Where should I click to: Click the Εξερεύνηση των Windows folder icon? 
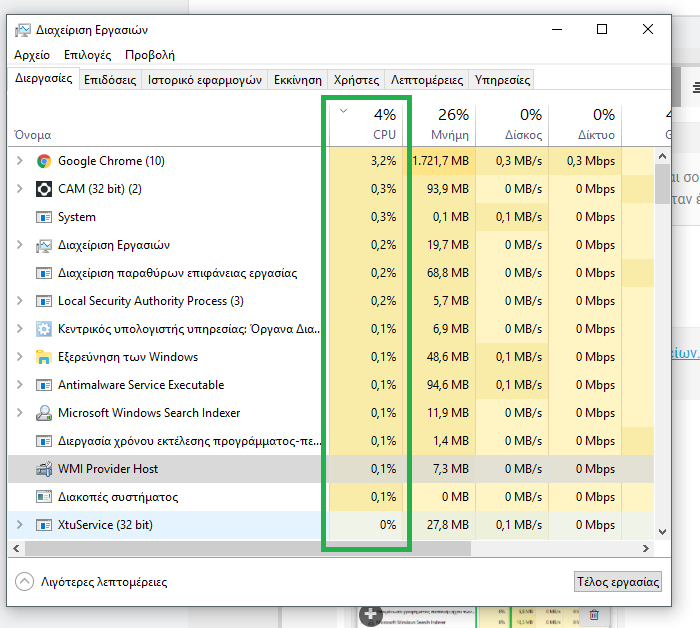[x=44, y=357]
